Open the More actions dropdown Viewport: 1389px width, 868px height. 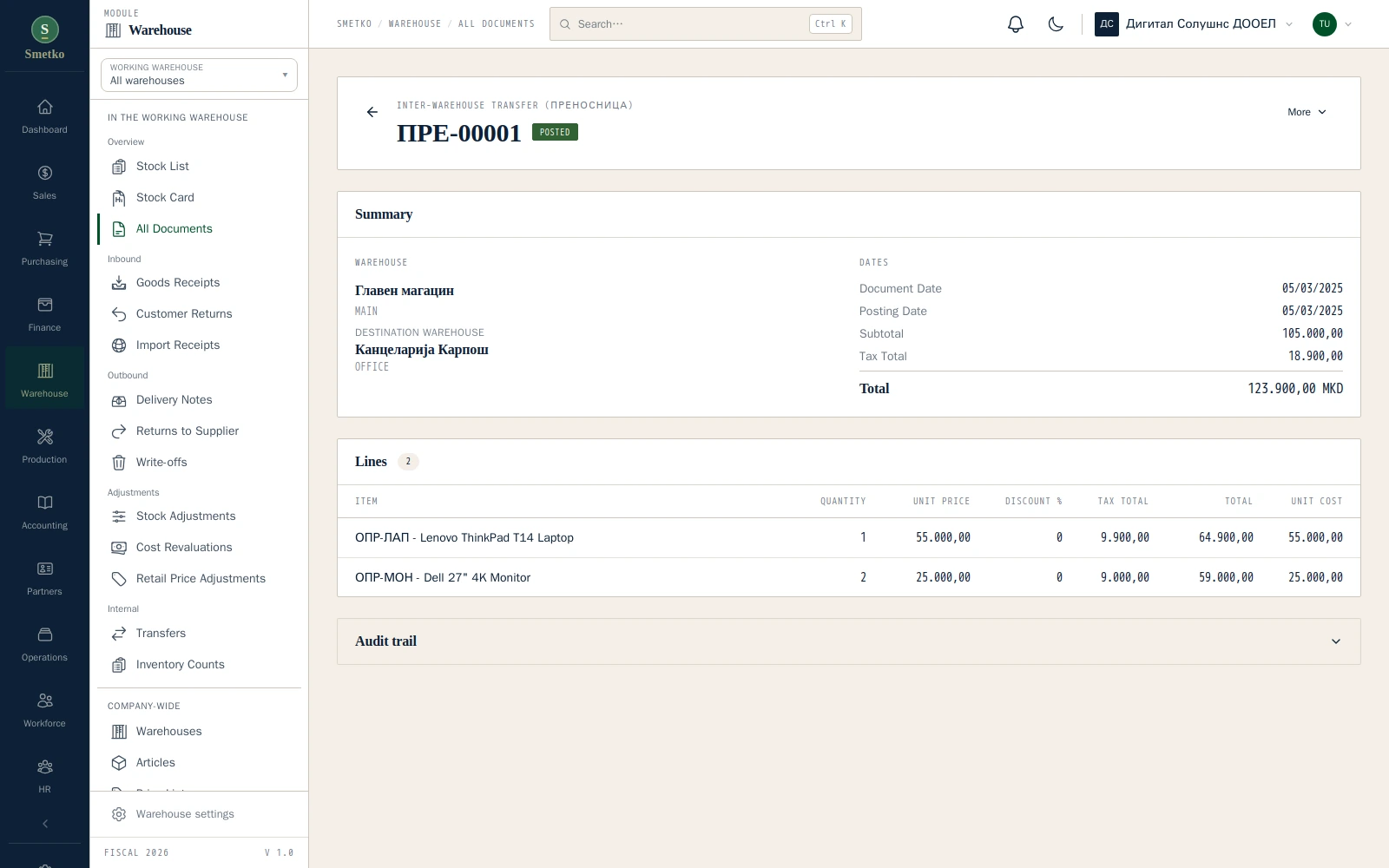pyautogui.click(x=1307, y=112)
